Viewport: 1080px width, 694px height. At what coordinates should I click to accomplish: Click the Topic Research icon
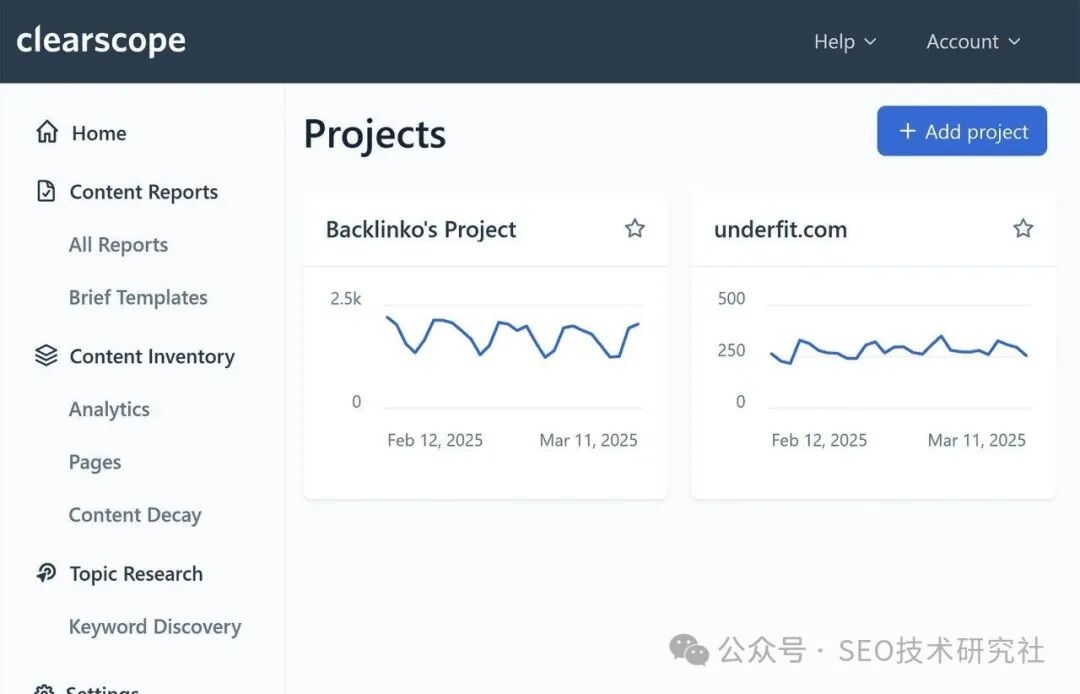[46, 573]
